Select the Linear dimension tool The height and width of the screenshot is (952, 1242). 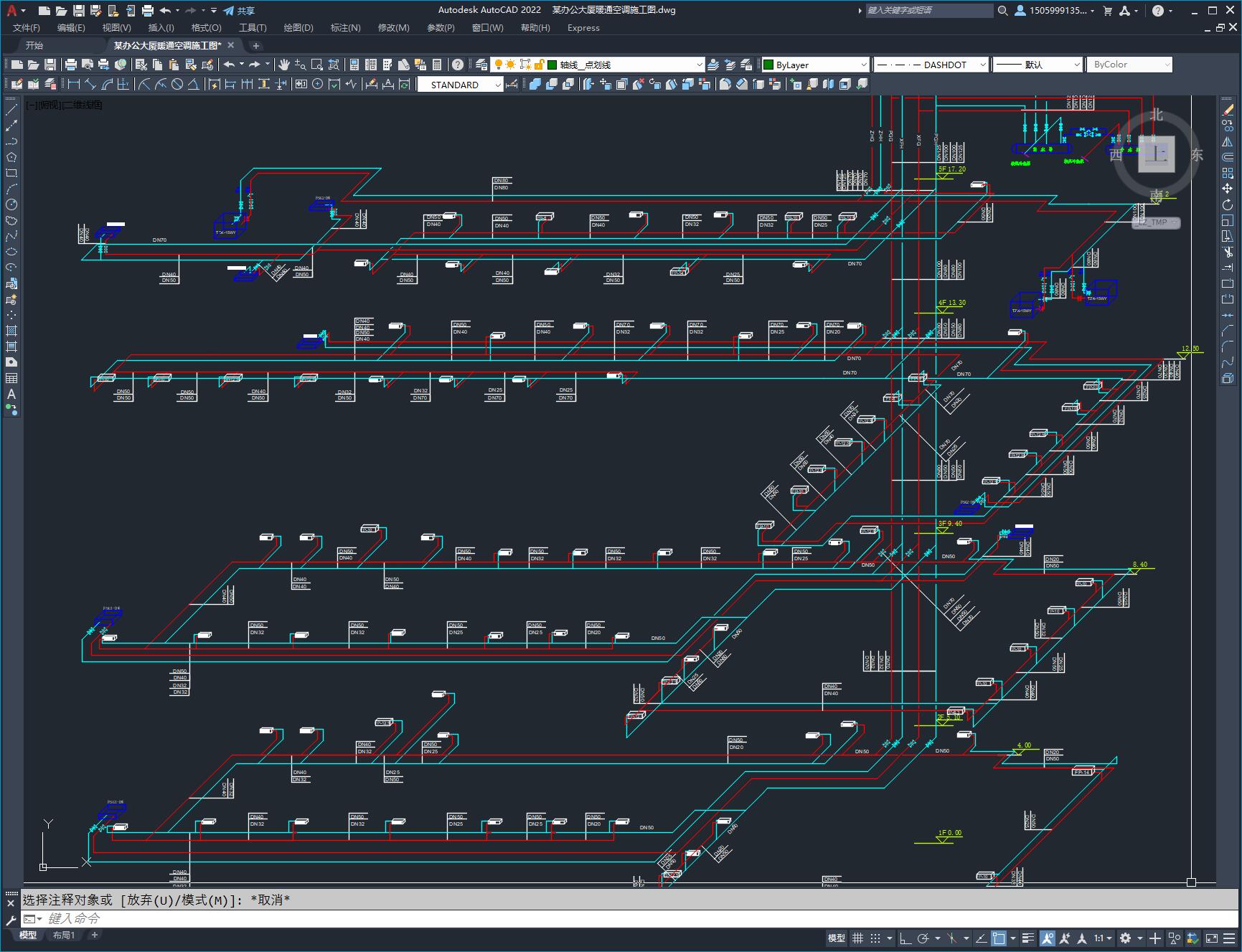(73, 85)
